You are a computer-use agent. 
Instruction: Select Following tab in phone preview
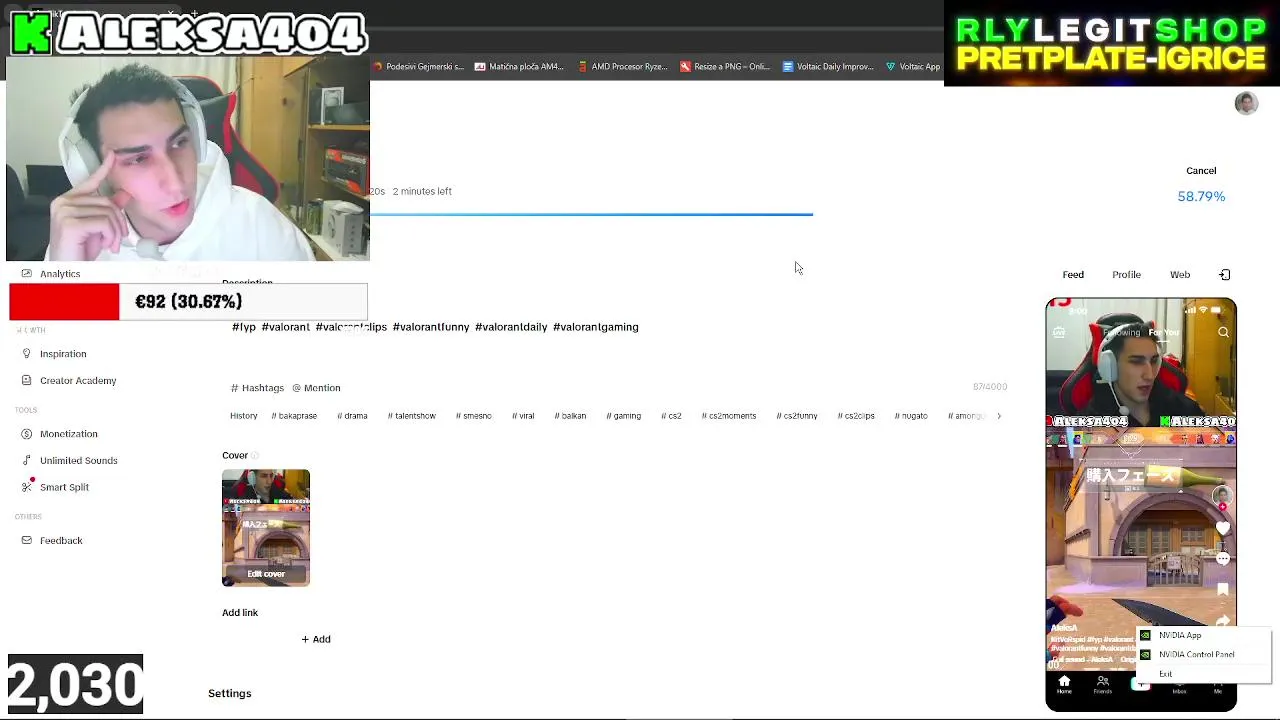(x=1122, y=333)
